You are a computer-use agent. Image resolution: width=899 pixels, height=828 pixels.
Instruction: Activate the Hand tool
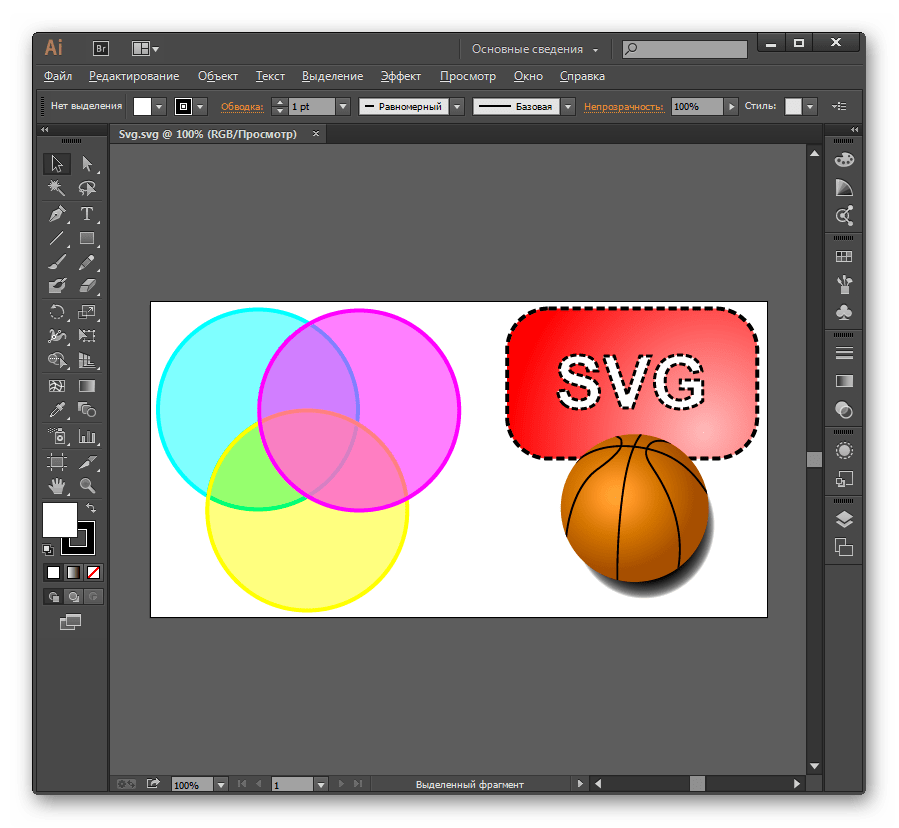click(x=57, y=486)
